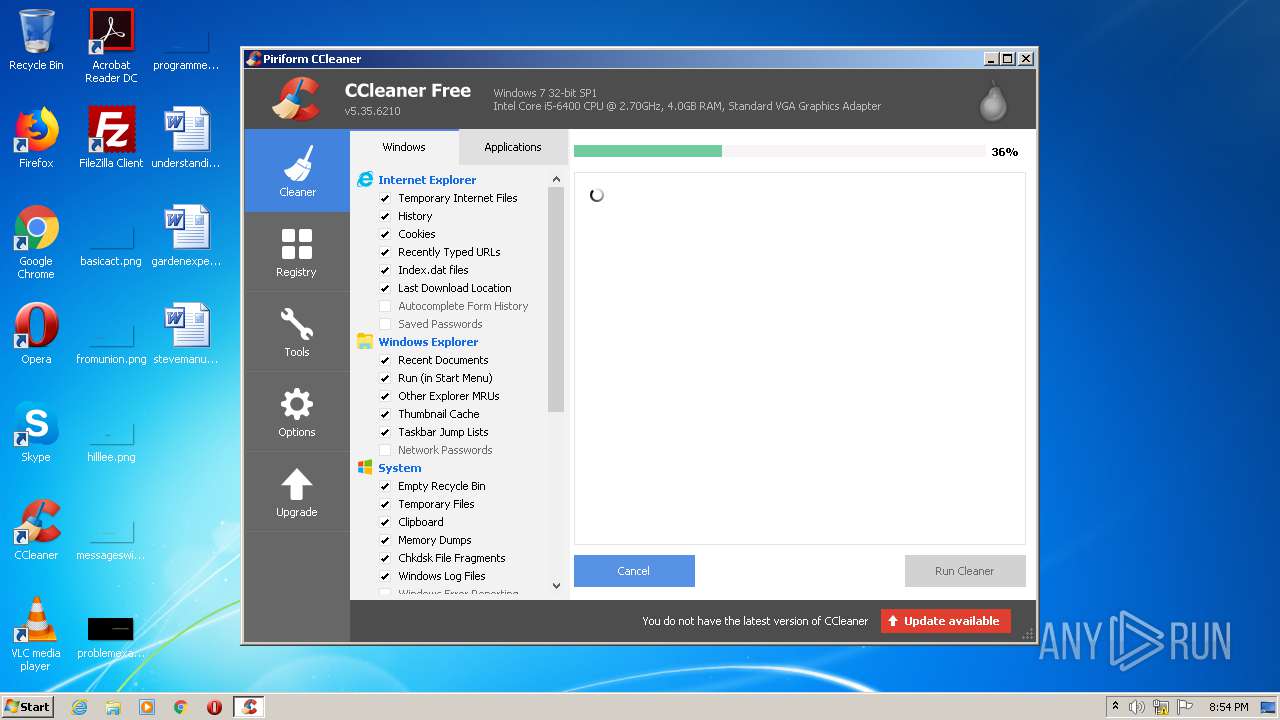Open the Windows Explorer folder taskbar icon
The image size is (1280, 720).
[x=113, y=707]
